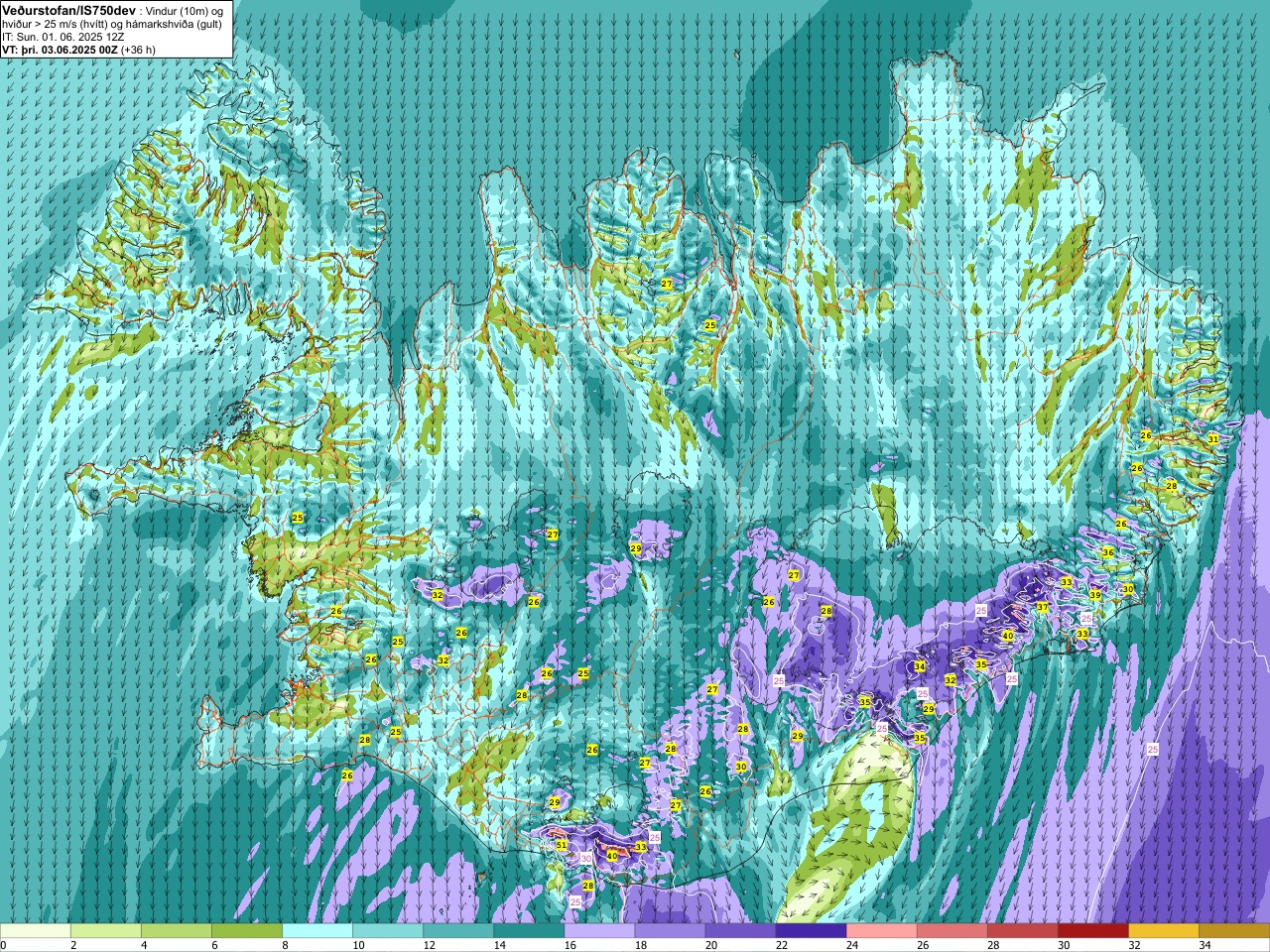Click the dark indigo 22–24 legend swatch
Viewport: 1270px width, 952px height.
point(811,931)
